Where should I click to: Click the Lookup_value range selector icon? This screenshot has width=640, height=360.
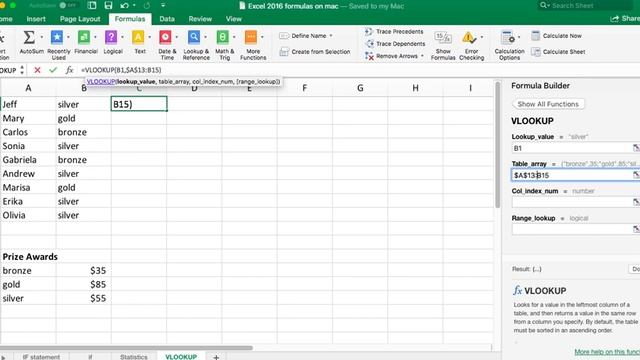[x=636, y=148]
